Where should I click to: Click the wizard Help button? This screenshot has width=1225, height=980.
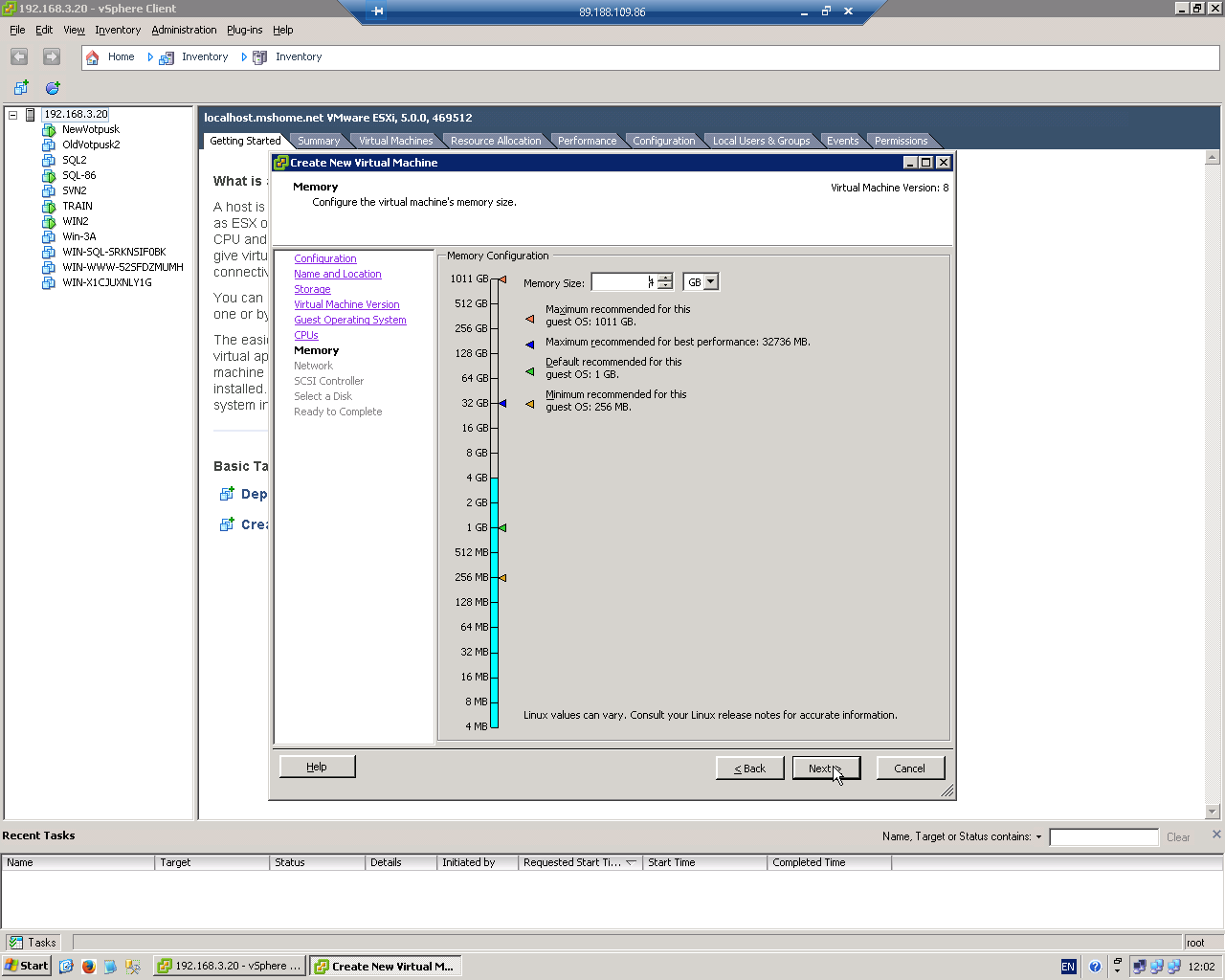click(x=317, y=767)
